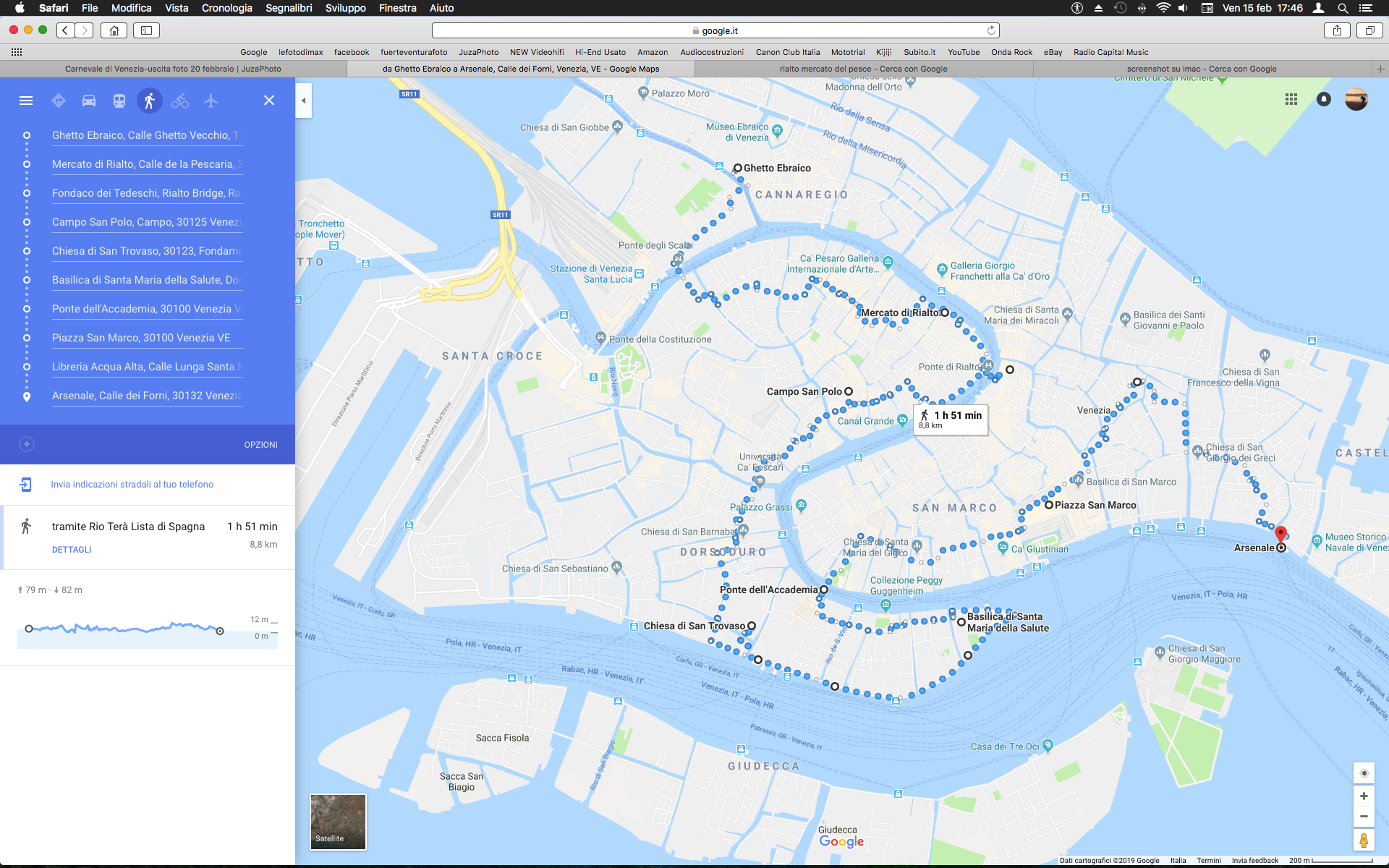Image resolution: width=1389 pixels, height=868 pixels.
Task: Add a destination with the plus icon
Action: pyautogui.click(x=27, y=444)
